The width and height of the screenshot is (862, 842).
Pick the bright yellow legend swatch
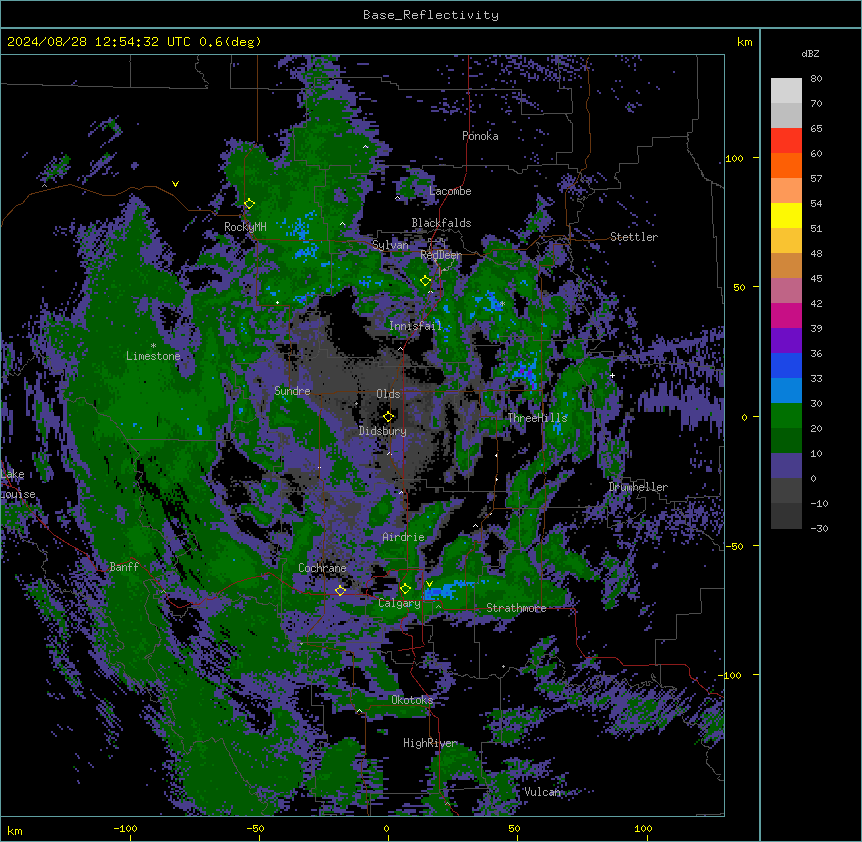[786, 215]
